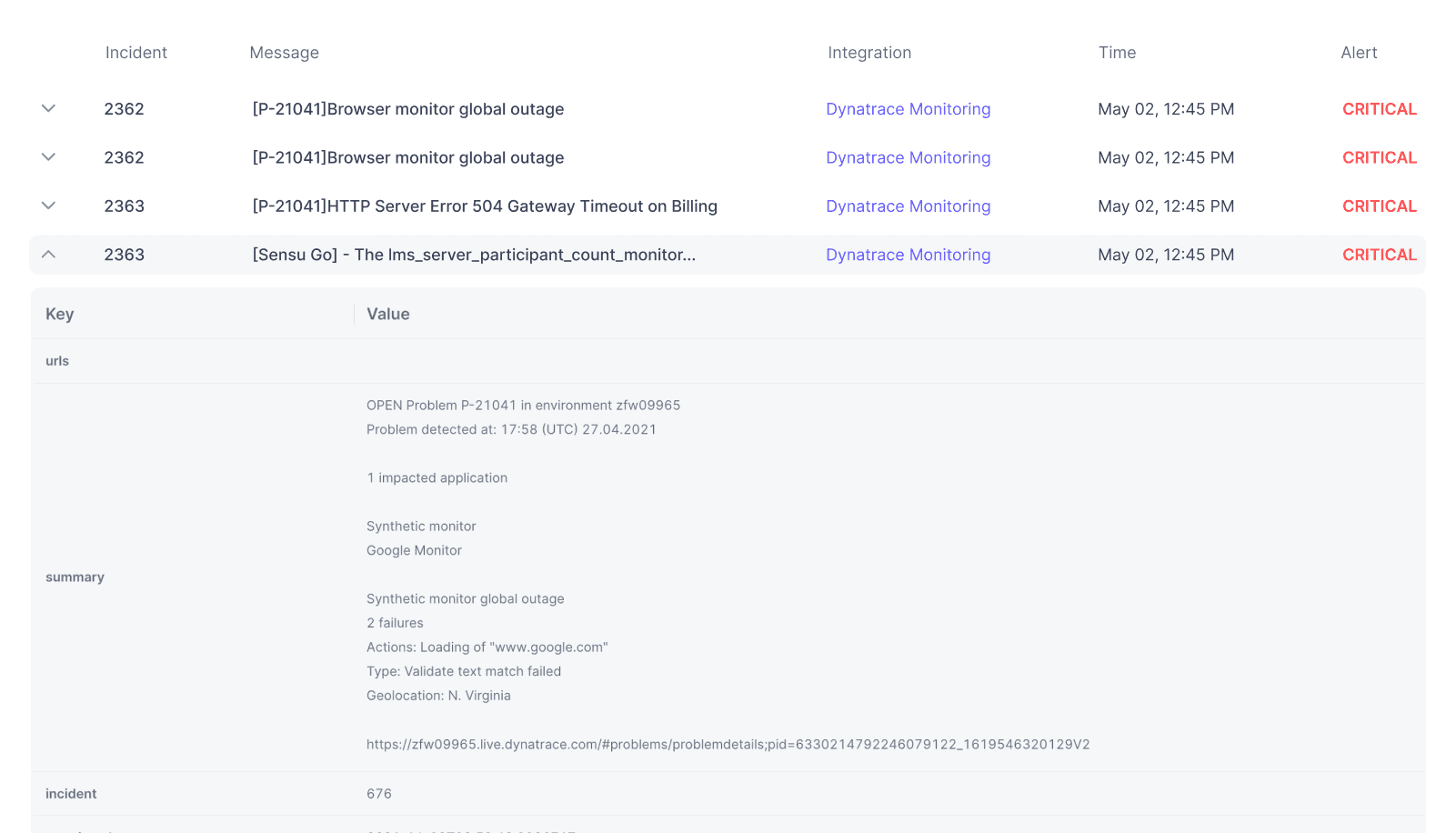Open Dynatrace Monitoring link on the first row
This screenshot has width=1456, height=833.
click(908, 108)
